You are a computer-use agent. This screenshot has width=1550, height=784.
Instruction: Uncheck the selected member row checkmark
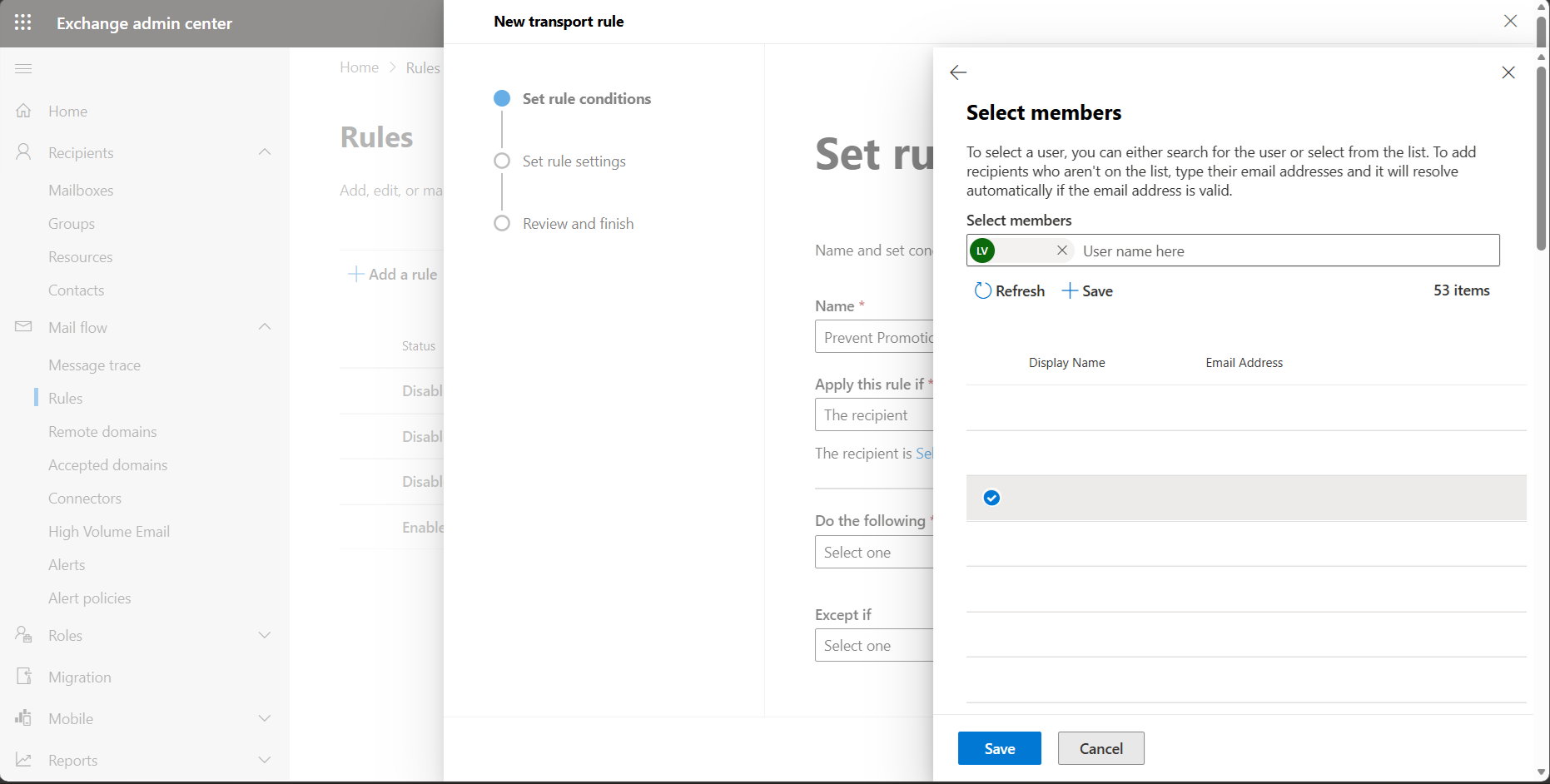[991, 498]
